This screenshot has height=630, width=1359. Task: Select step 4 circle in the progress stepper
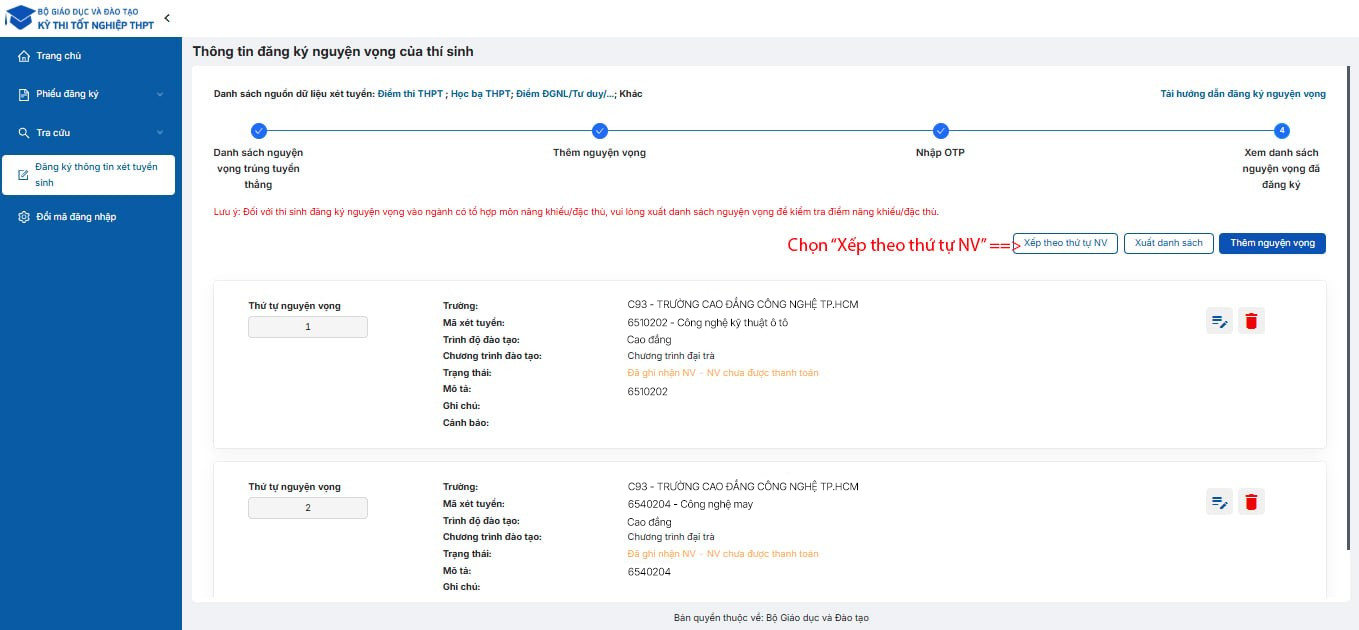1282,130
